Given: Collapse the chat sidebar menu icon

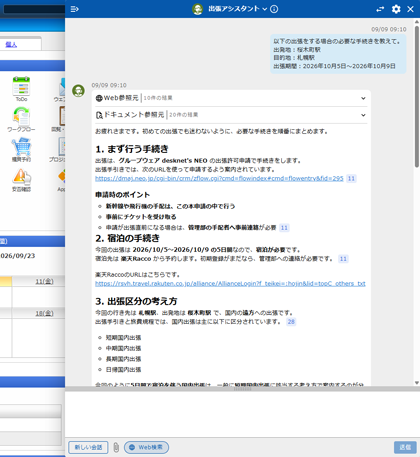Looking at the screenshot, I should coord(75,9).
